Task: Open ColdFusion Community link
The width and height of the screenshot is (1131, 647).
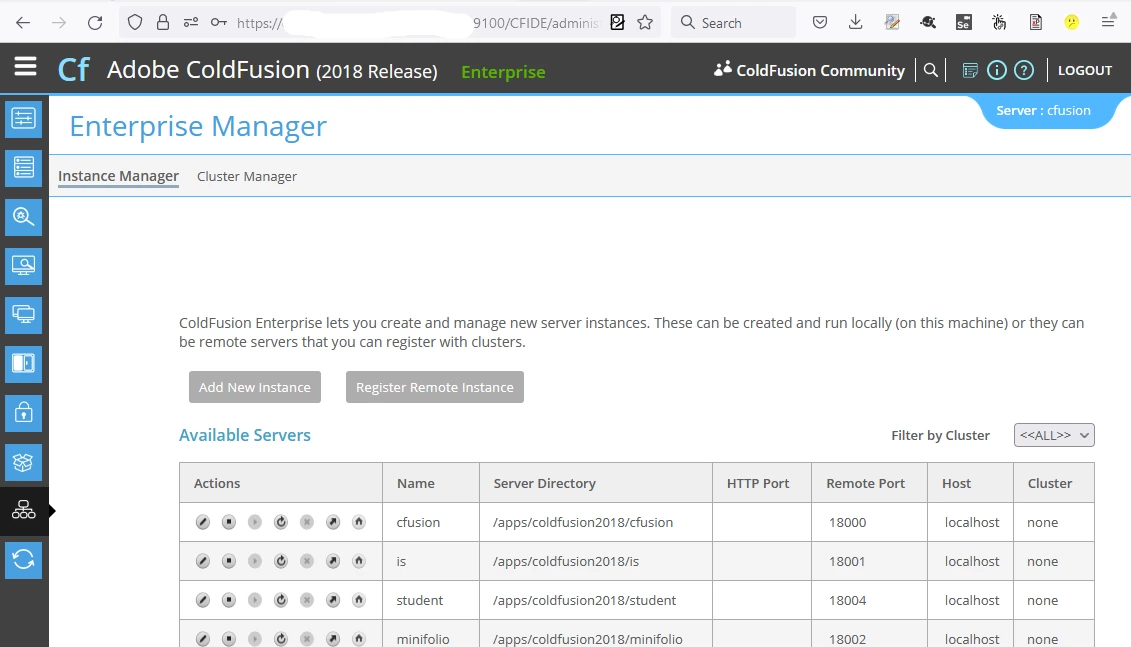Action: point(809,70)
